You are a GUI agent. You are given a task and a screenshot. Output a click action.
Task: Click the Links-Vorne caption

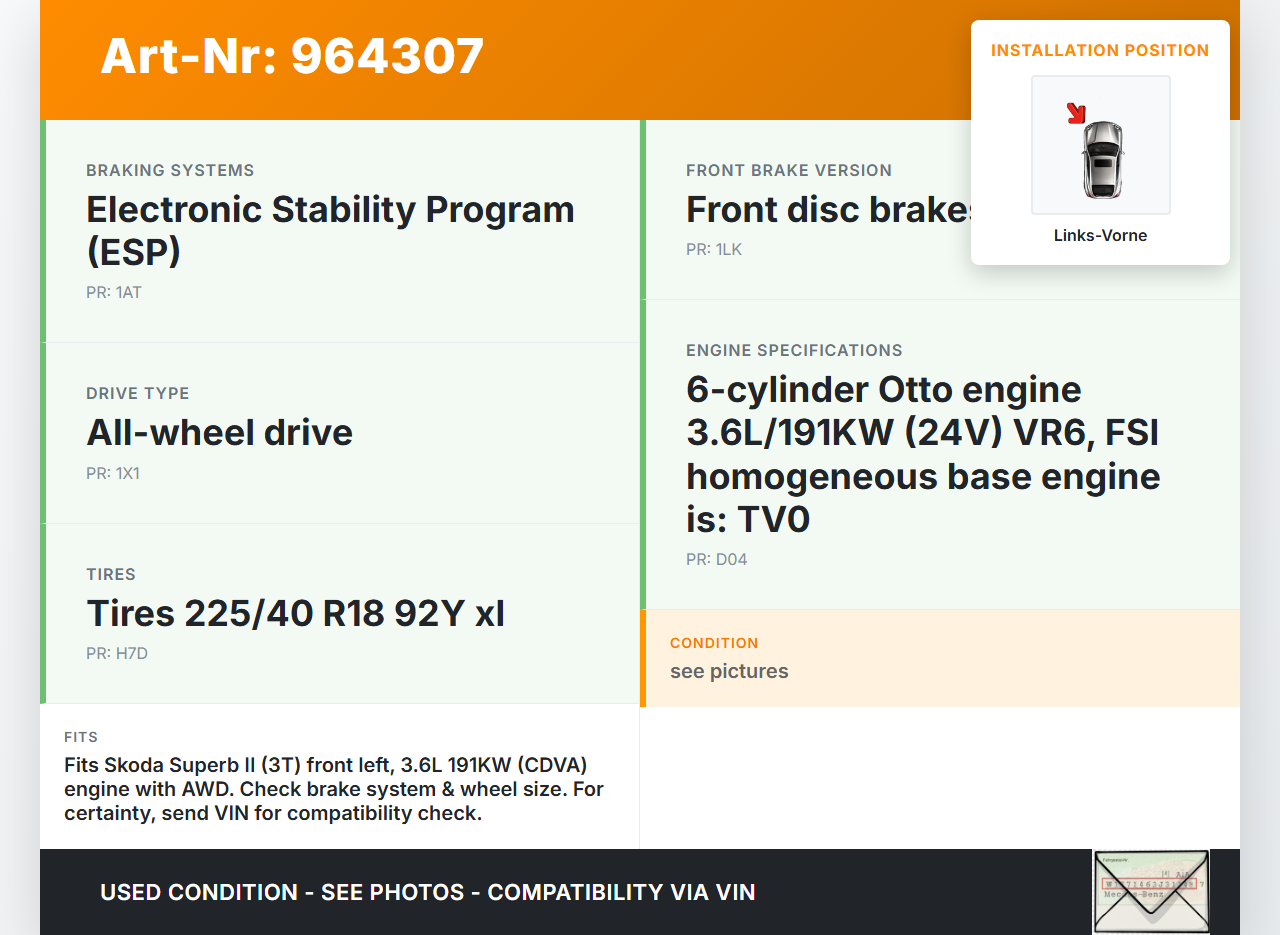pos(1100,236)
